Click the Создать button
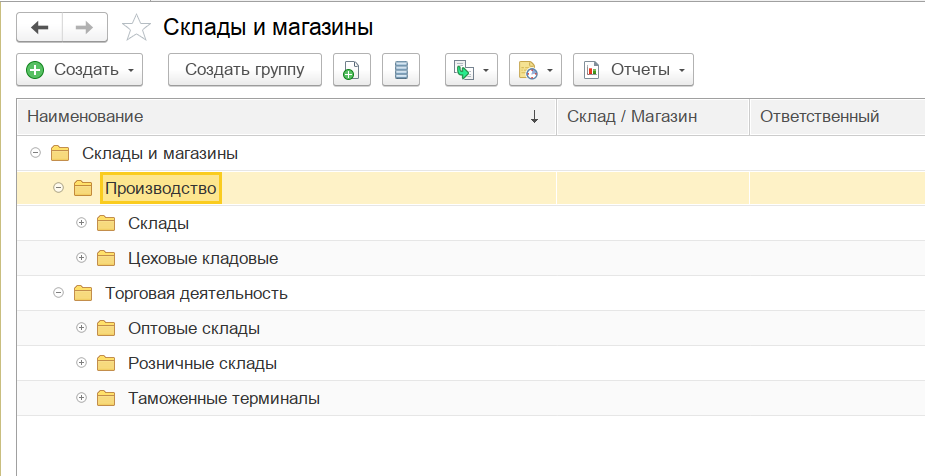This screenshot has height=476, width=925. [x=80, y=70]
